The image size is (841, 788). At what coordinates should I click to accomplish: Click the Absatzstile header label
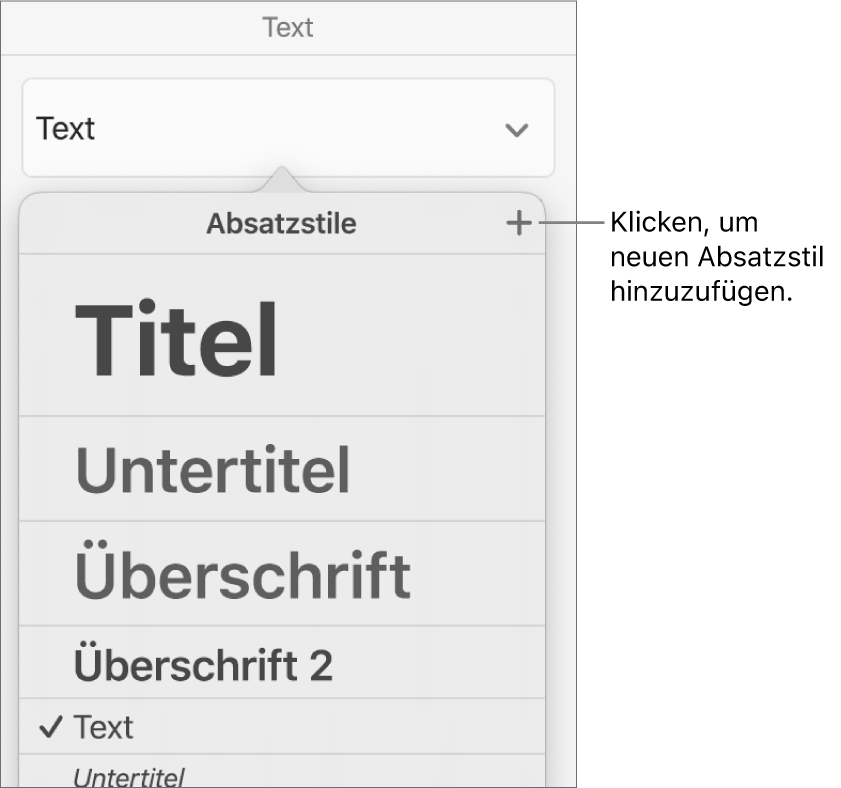pos(282,223)
